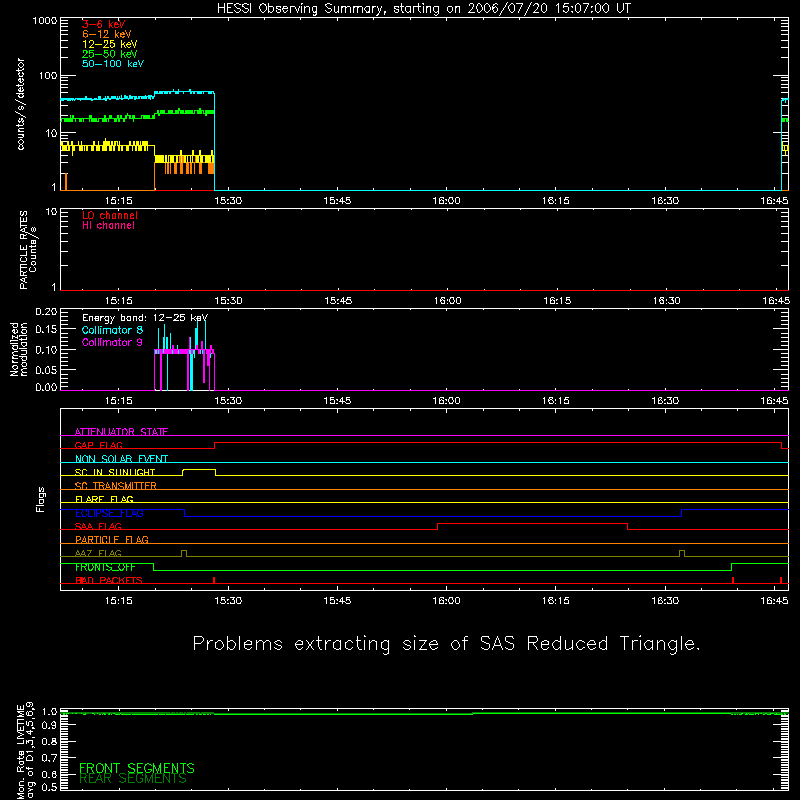Viewport: 800px width, 800px height.
Task: Click the yellow 12-25 keV count-rate legend entry
Action: tap(109, 44)
